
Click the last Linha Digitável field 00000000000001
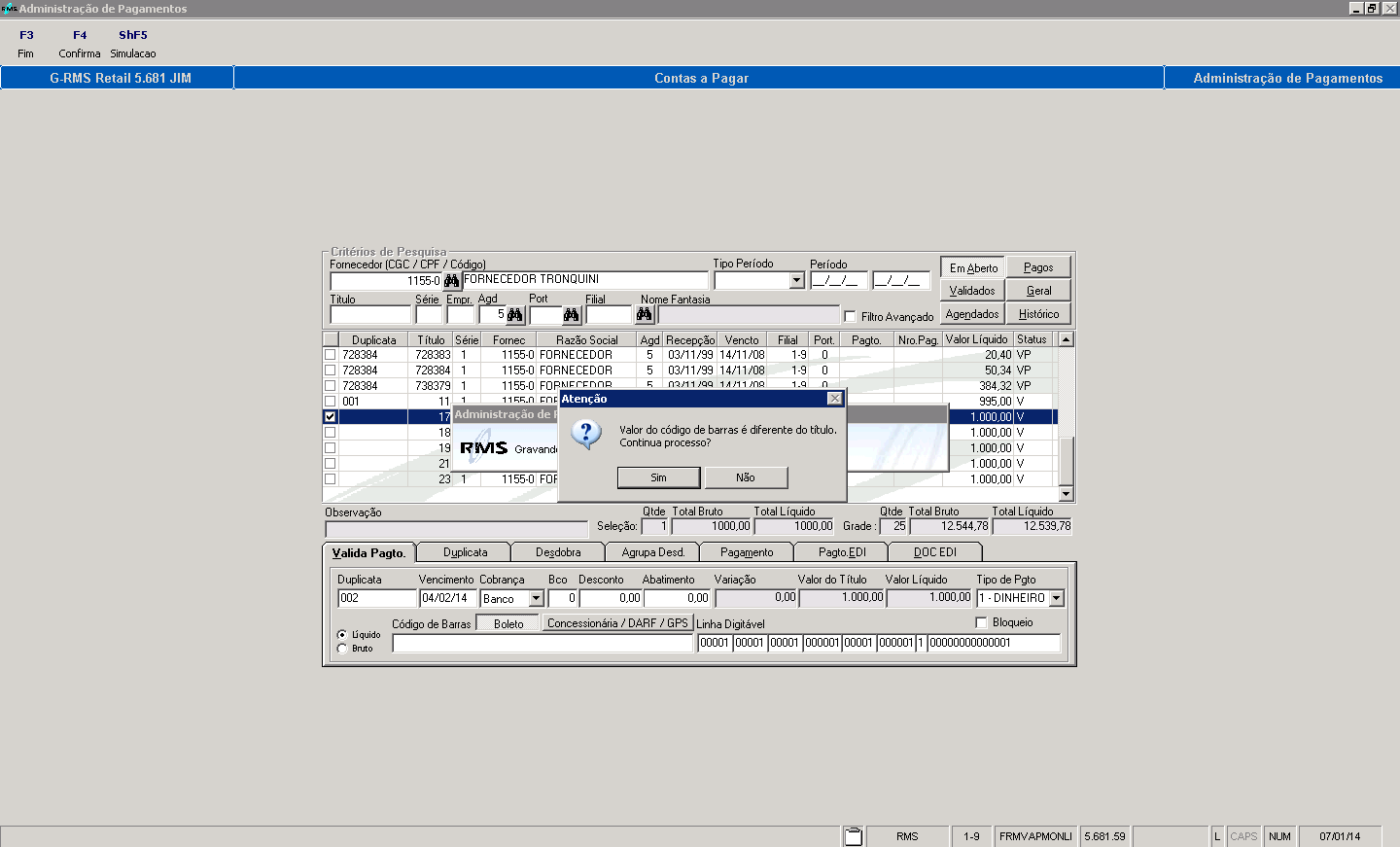point(993,643)
